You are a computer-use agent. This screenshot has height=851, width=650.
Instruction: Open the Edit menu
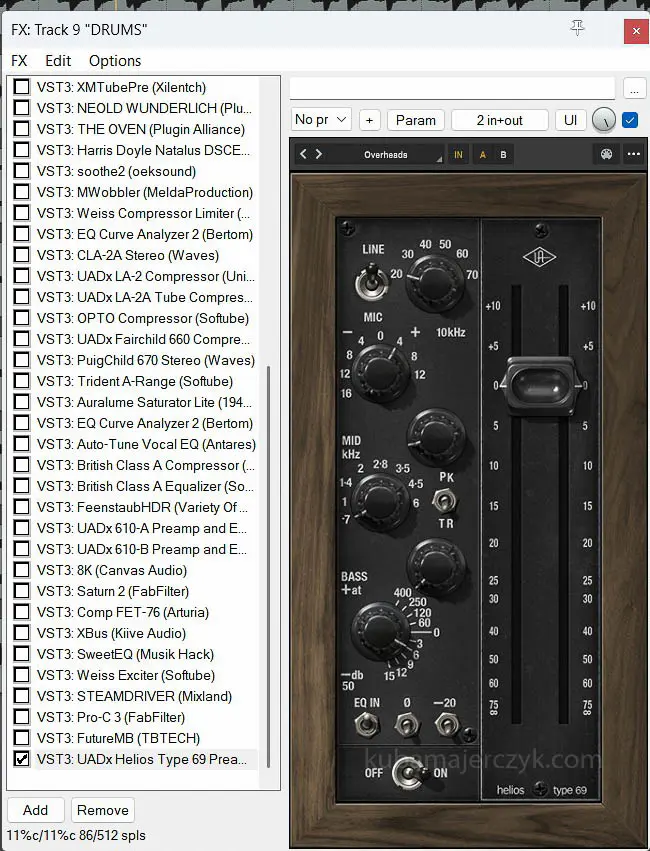[x=58, y=61]
